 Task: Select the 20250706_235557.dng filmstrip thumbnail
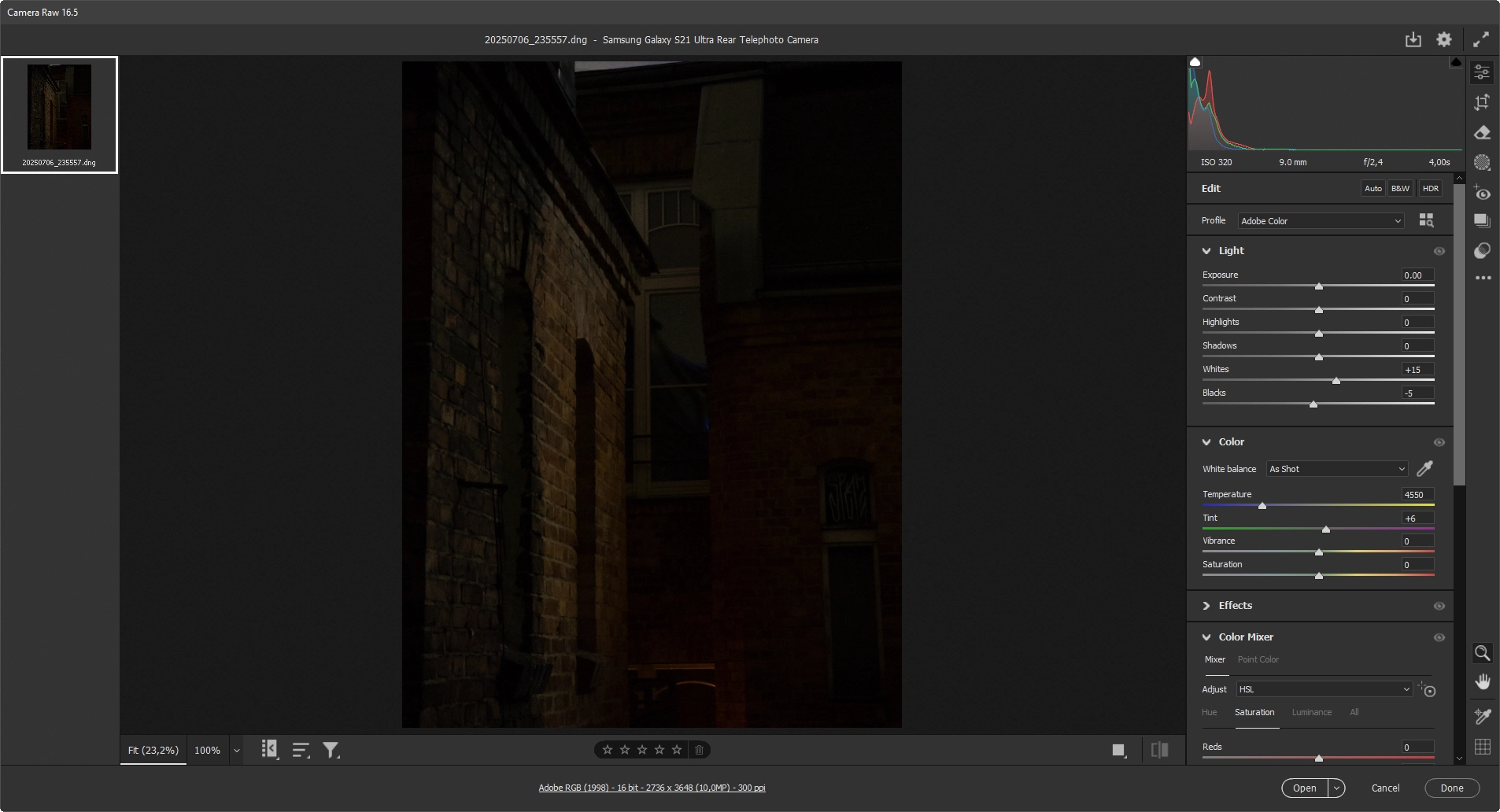(x=59, y=114)
